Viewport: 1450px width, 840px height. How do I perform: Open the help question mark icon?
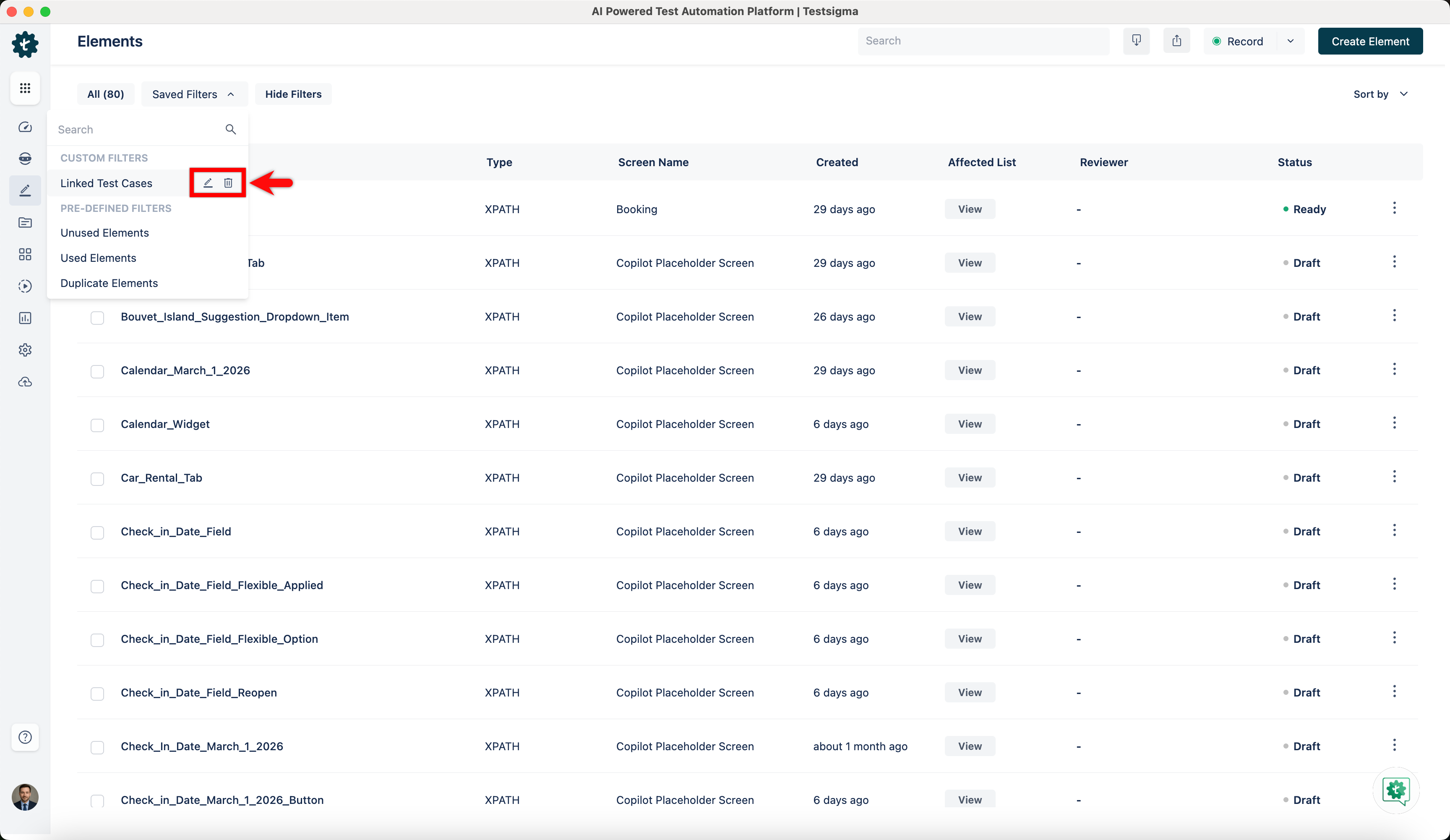click(25, 737)
